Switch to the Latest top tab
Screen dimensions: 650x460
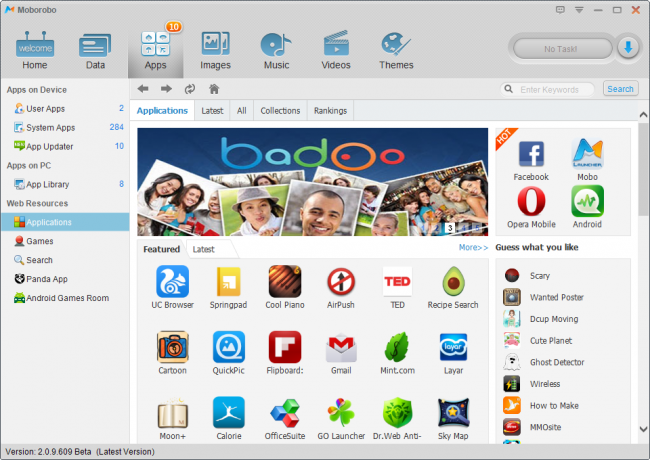212,111
